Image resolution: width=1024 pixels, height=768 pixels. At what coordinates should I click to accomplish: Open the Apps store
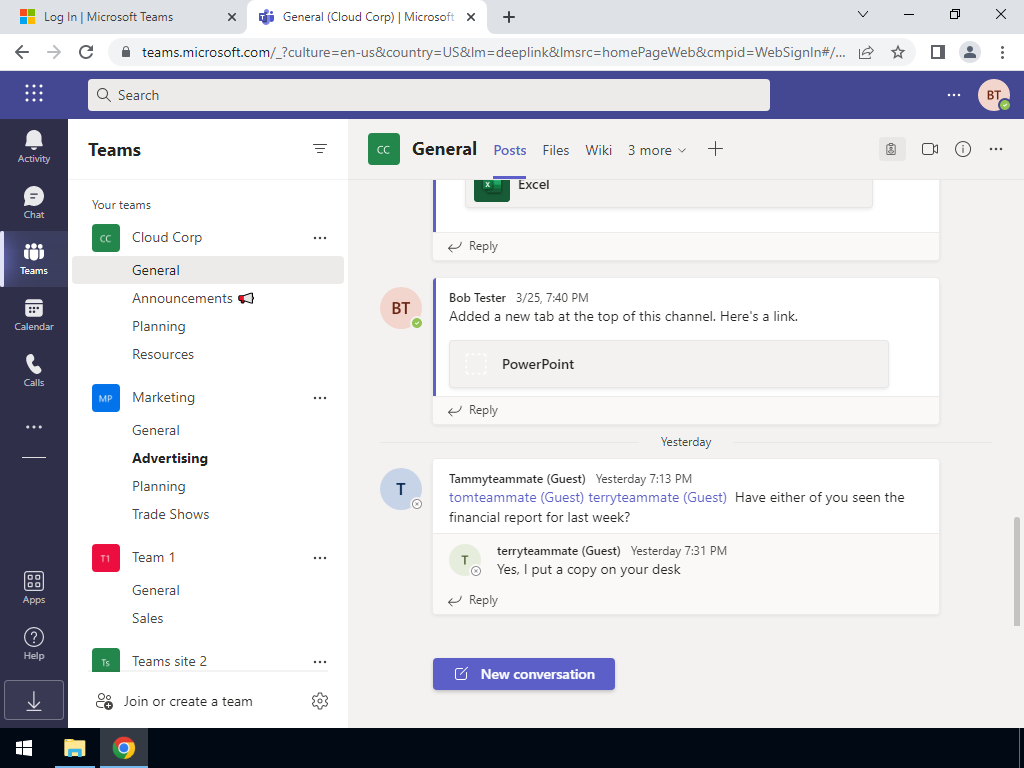[x=33, y=588]
